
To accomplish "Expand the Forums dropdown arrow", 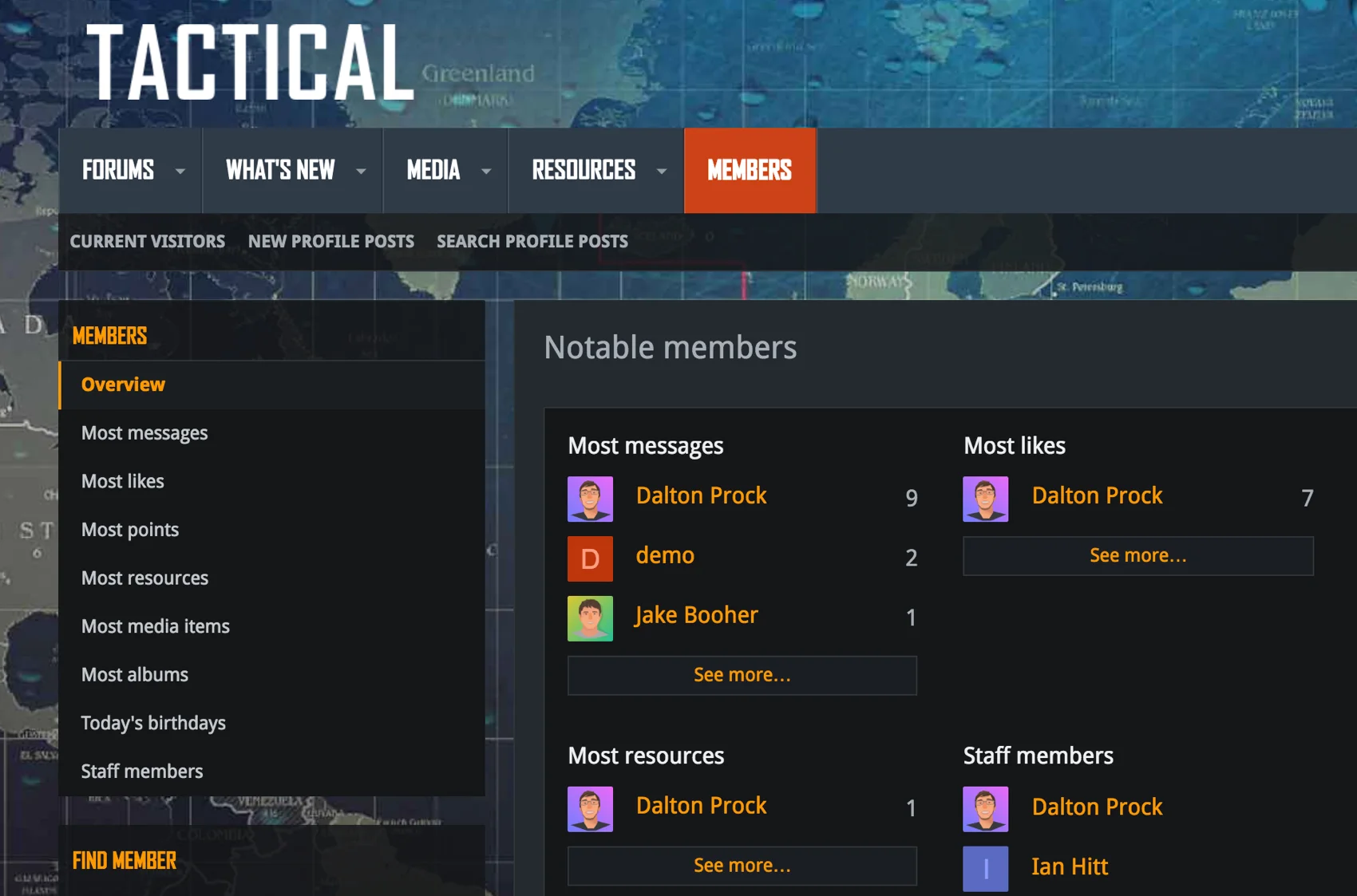I will (x=180, y=171).
